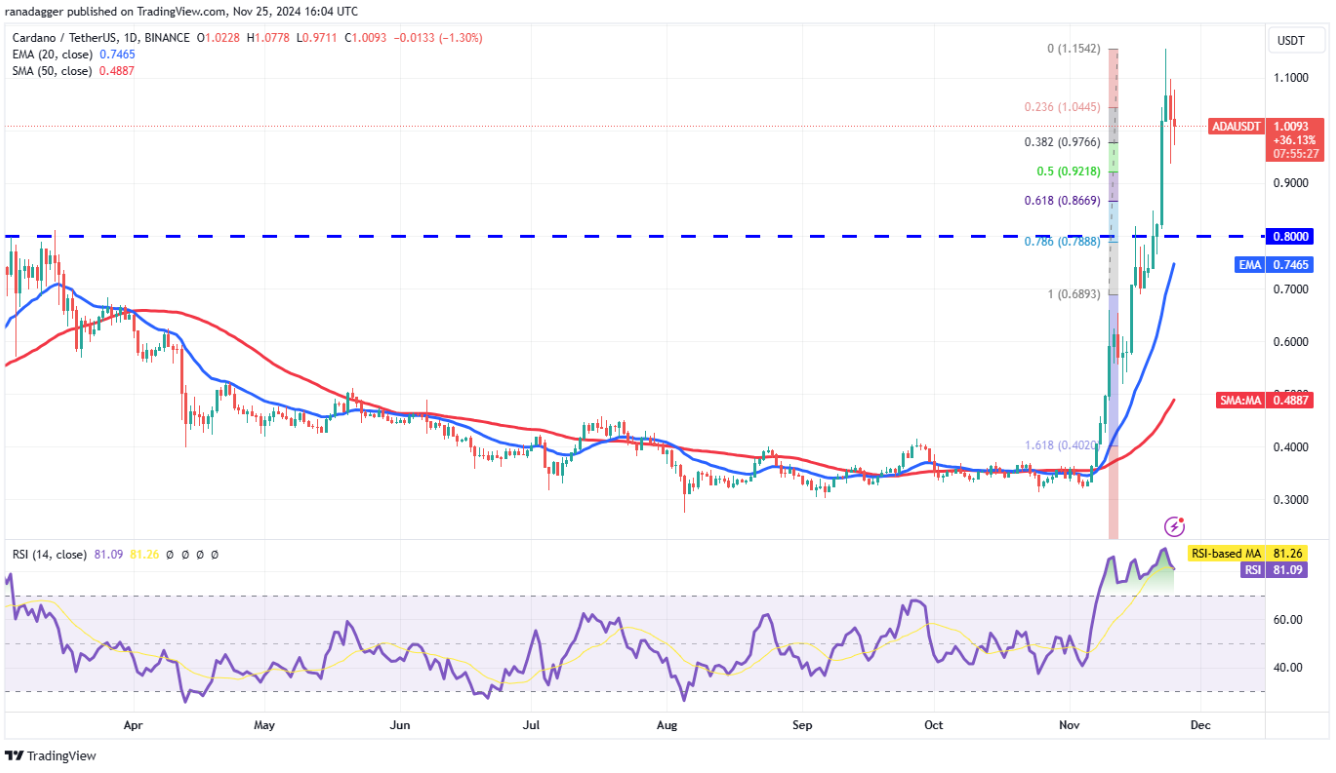The image size is (1336, 773).
Task: Select the Dec label on time axis
Action: pyautogui.click(x=1201, y=725)
